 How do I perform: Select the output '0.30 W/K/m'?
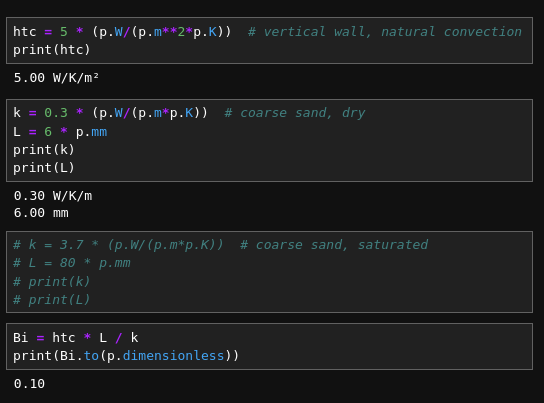pyautogui.click(x=53, y=196)
